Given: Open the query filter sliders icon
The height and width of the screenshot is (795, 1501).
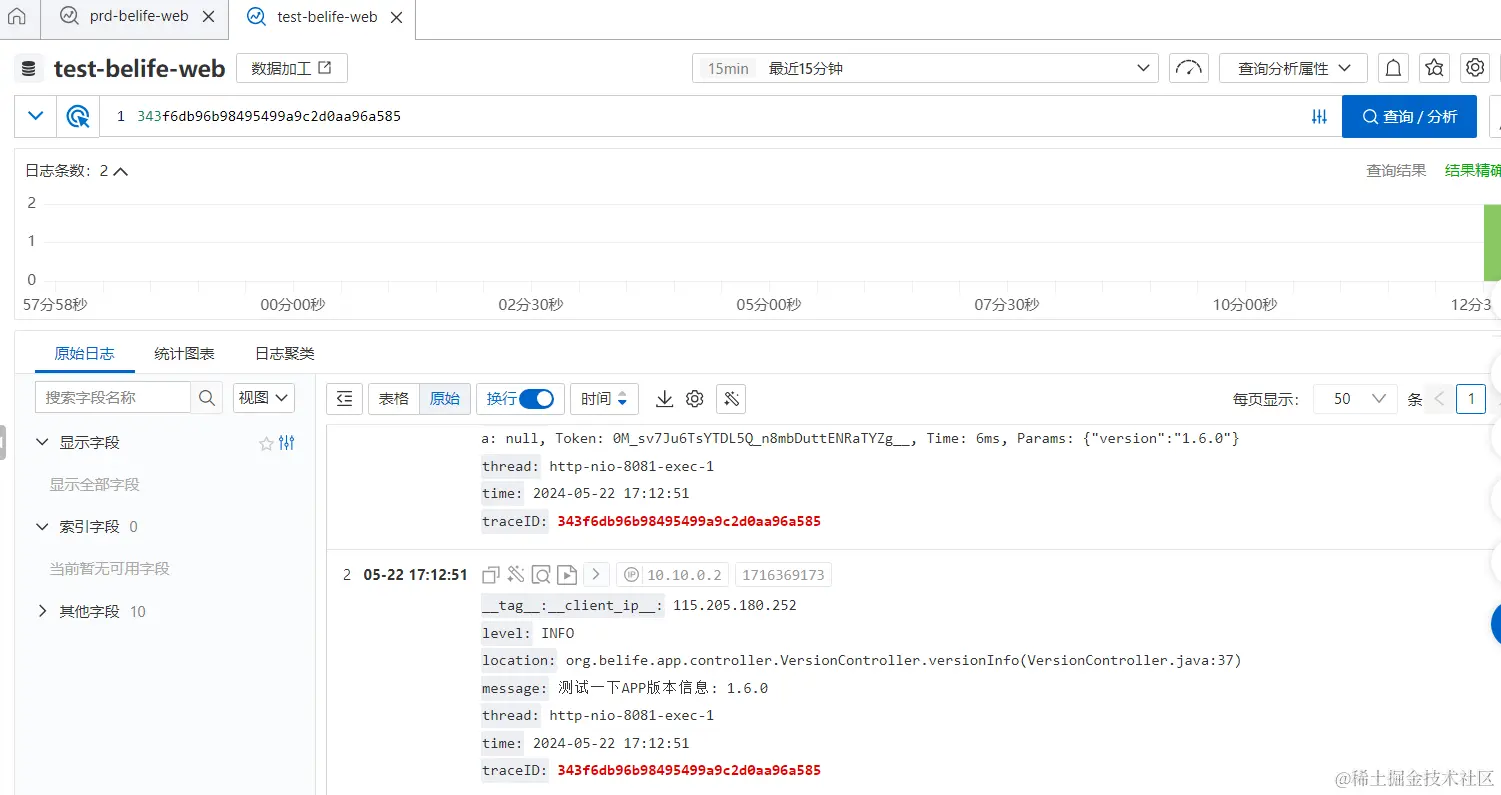Looking at the screenshot, I should (x=1319, y=117).
